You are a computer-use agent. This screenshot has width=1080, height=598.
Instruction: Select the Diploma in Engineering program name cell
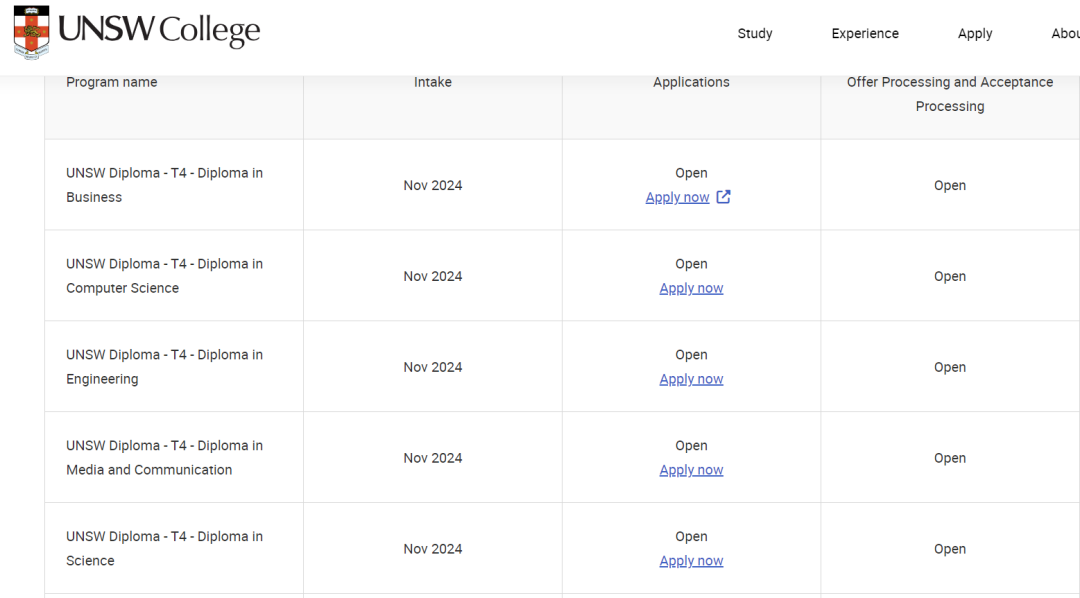coord(174,367)
